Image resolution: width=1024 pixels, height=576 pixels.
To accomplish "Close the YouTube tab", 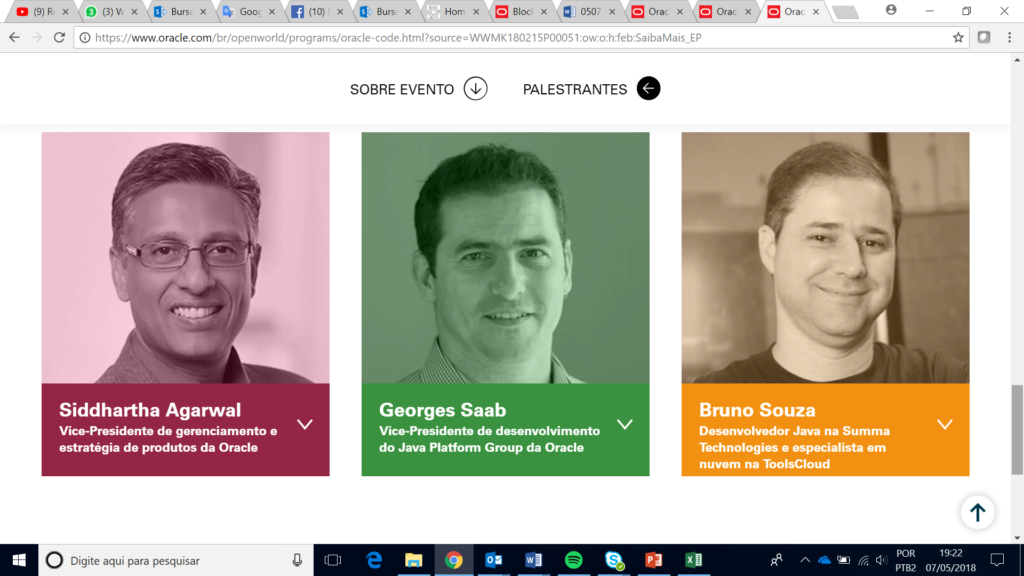I will pos(65,12).
